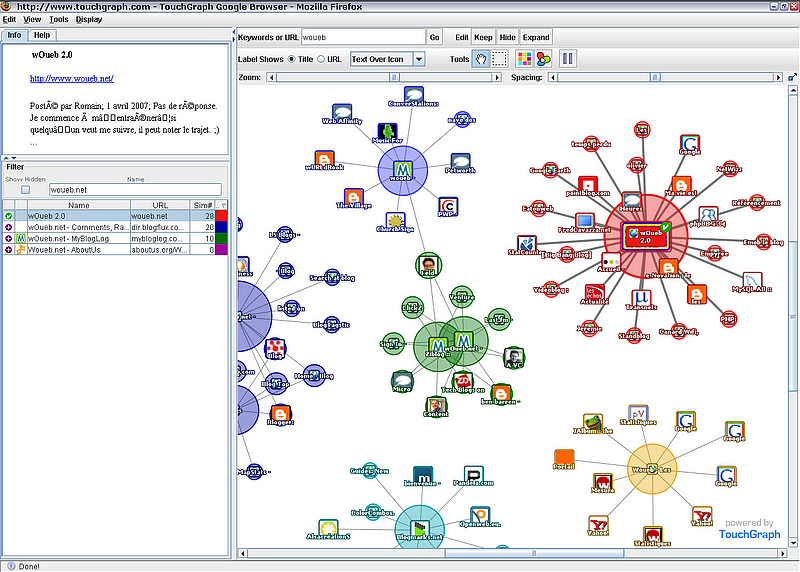
Task: Switch to the Info tab
Action: pyautogui.click(x=14, y=35)
